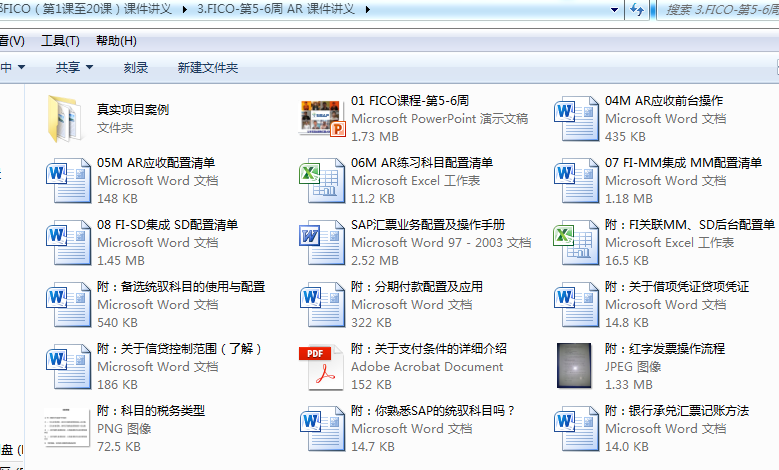The image size is (779, 470).
Task: Select the 04M AR应收前台操作 Word icon
Action: 576,119
